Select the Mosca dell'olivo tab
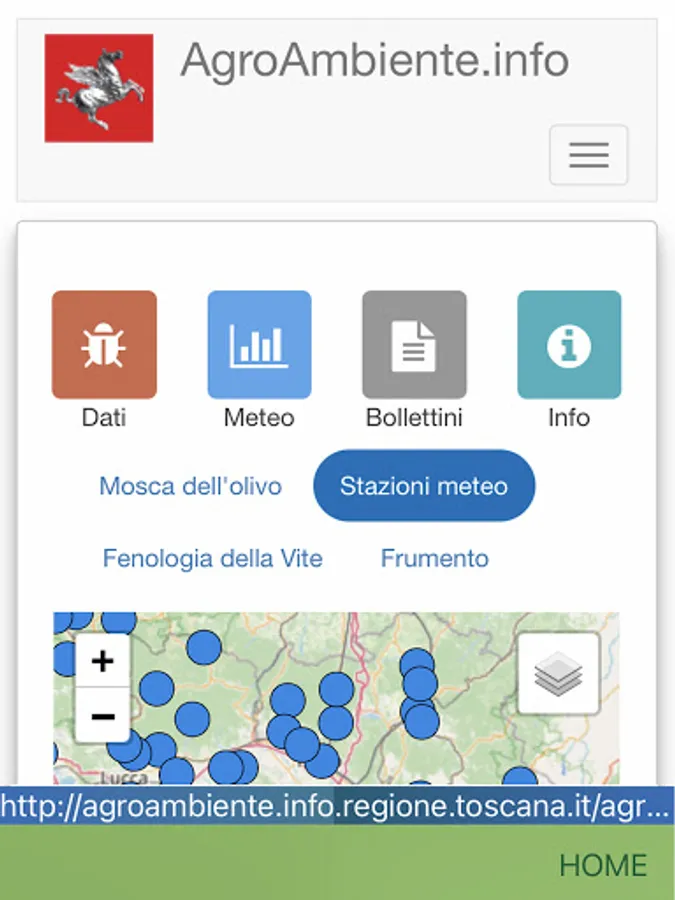The height and width of the screenshot is (900, 675). (x=191, y=486)
